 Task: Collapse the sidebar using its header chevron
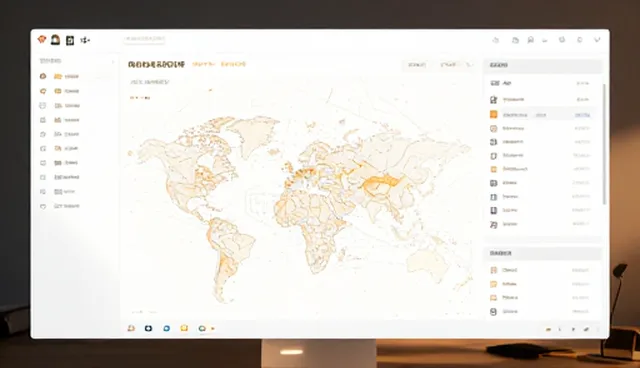pos(113,62)
